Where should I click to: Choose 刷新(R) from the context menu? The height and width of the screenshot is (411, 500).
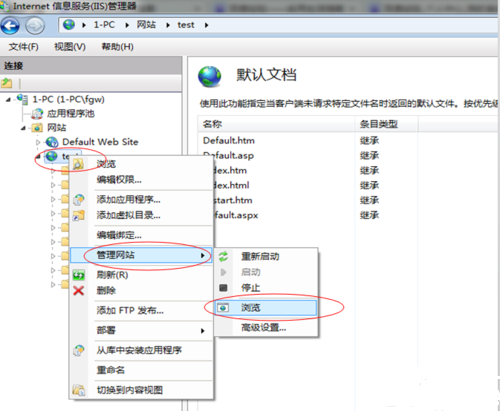tap(141, 275)
